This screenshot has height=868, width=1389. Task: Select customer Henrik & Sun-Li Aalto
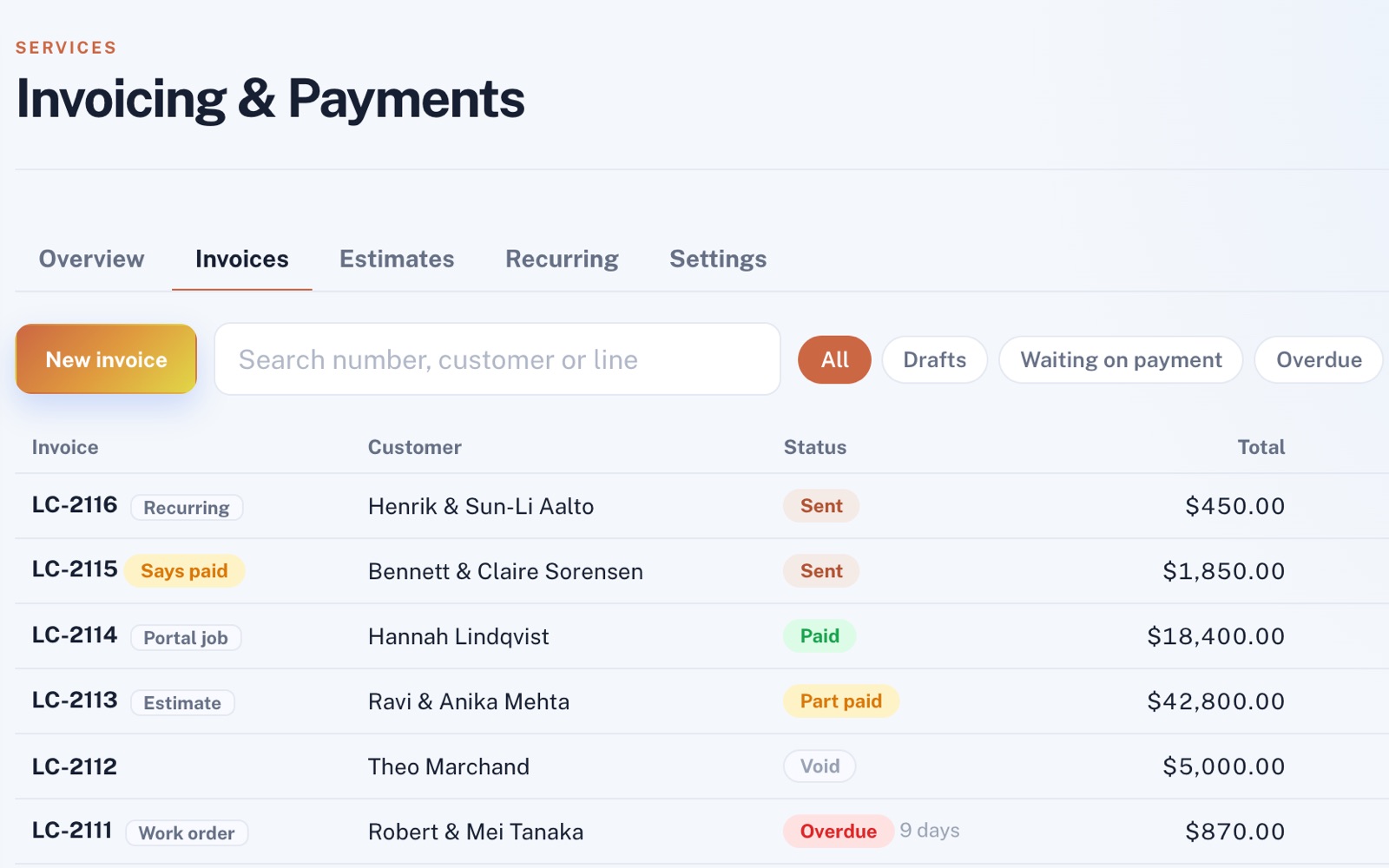click(481, 506)
